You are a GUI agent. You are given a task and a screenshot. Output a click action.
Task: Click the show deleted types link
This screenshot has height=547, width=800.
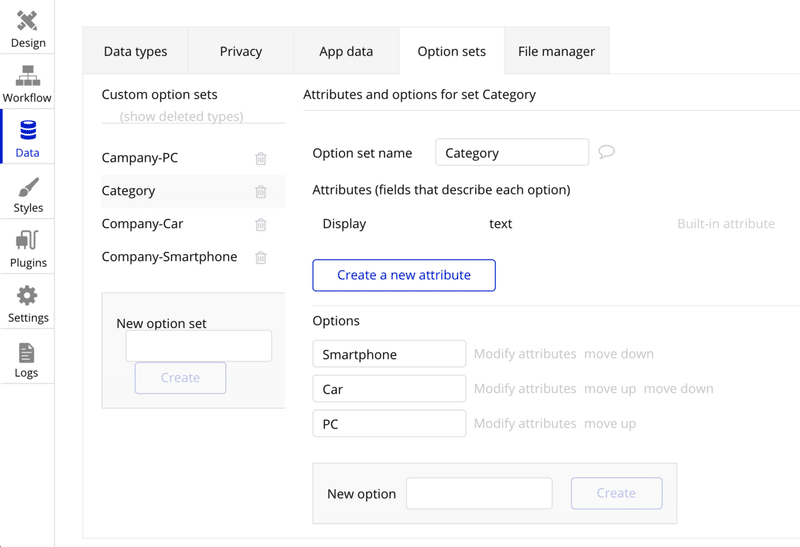pyautogui.click(x=181, y=116)
